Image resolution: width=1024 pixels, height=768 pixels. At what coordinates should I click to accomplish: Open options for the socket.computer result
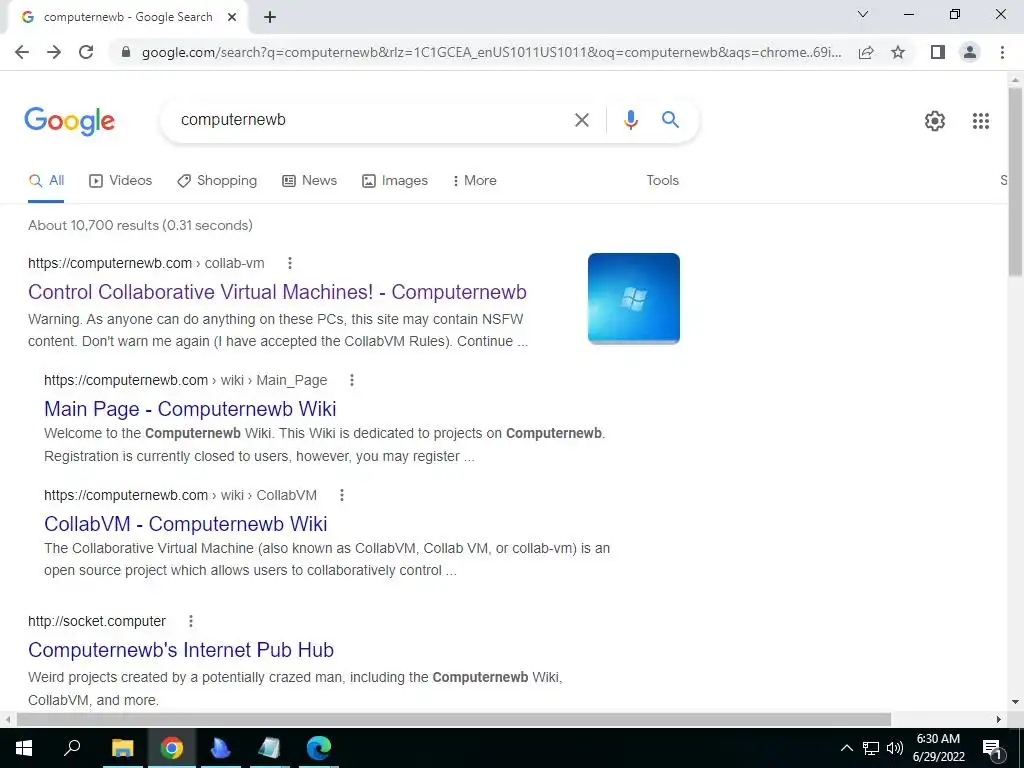[x=191, y=621]
